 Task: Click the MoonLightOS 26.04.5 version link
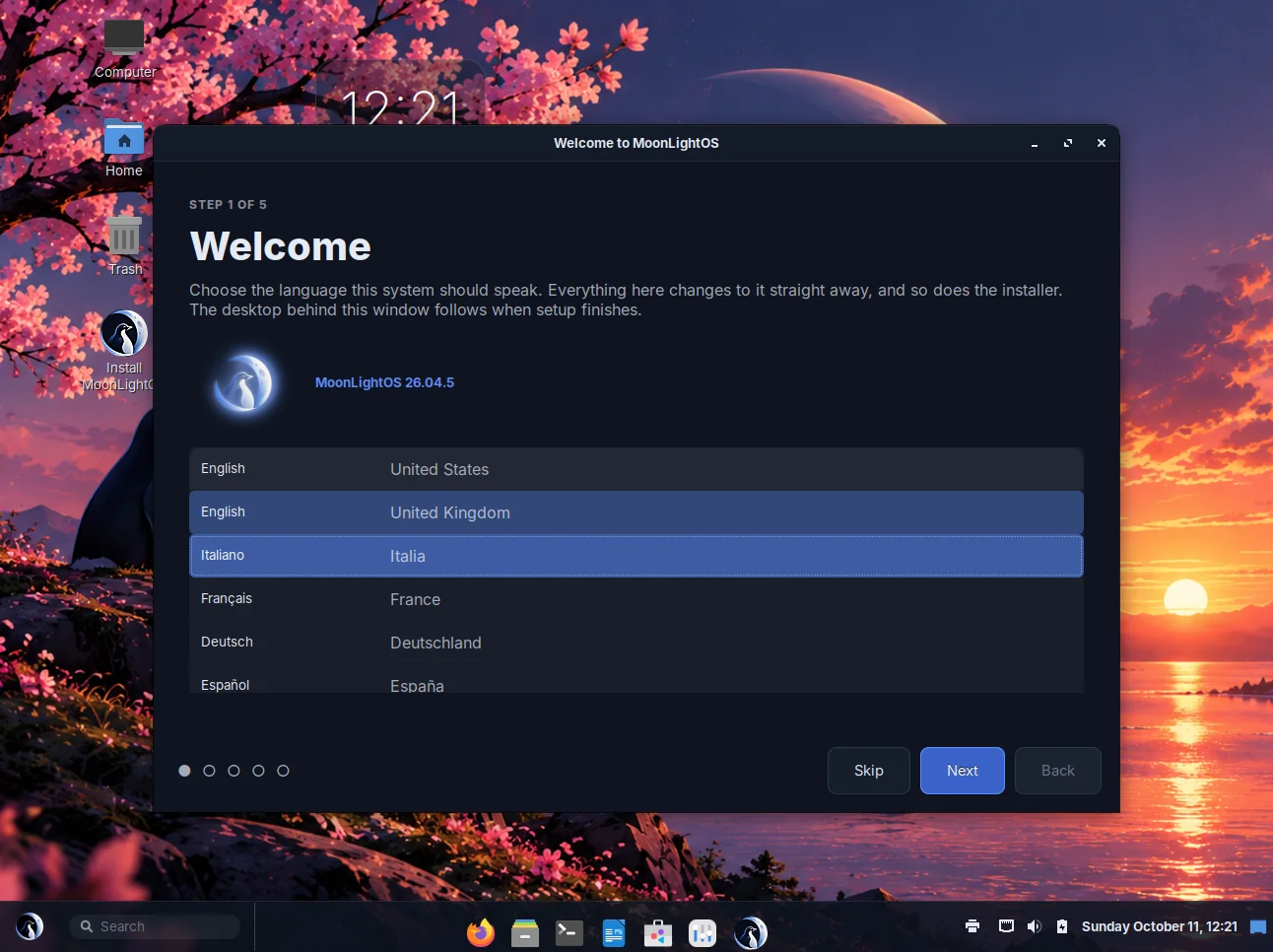click(x=384, y=382)
